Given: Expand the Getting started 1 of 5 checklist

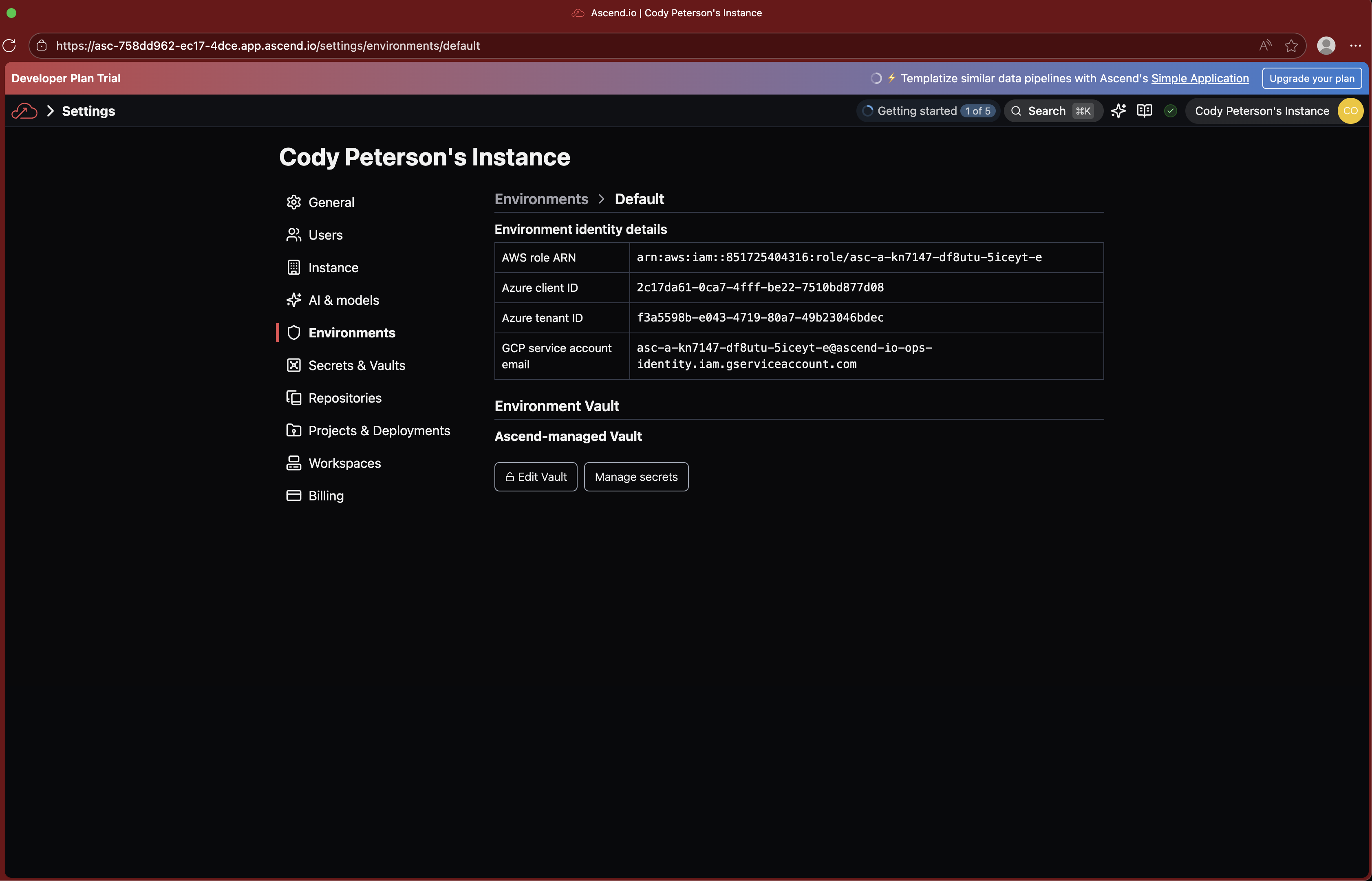Looking at the screenshot, I should click(x=927, y=111).
